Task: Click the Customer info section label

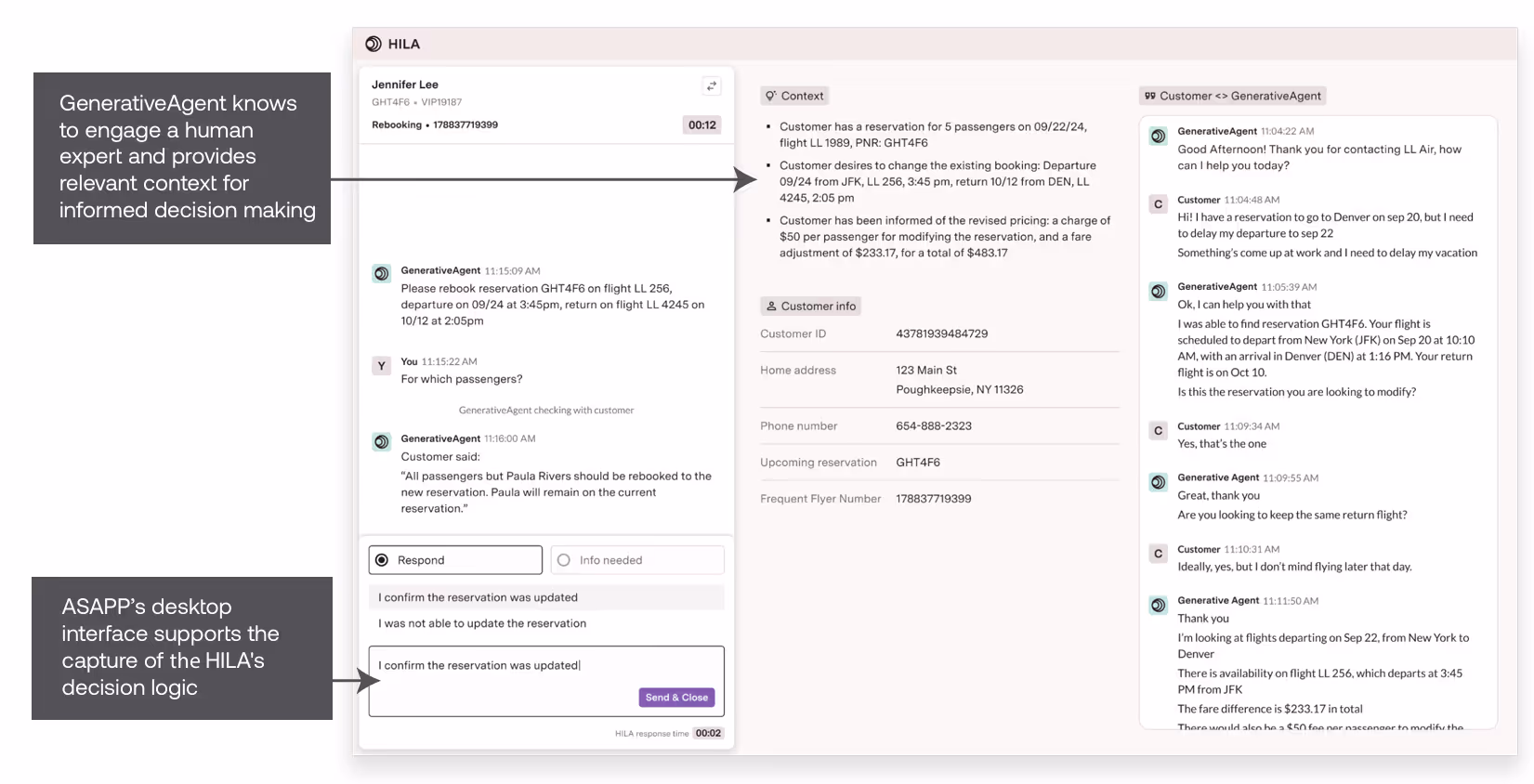Action: tap(811, 306)
